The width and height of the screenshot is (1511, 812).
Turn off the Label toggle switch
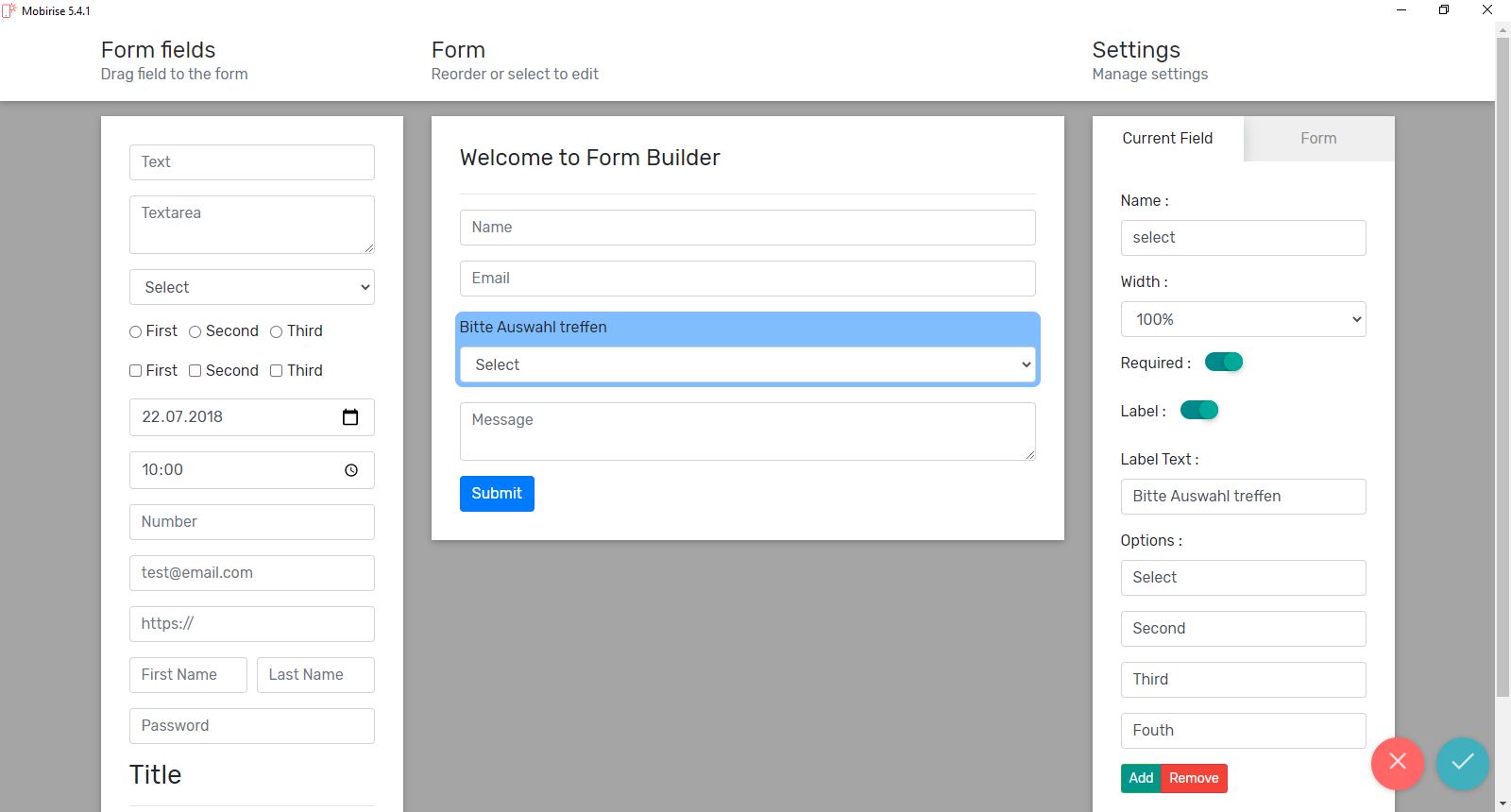point(1199,411)
